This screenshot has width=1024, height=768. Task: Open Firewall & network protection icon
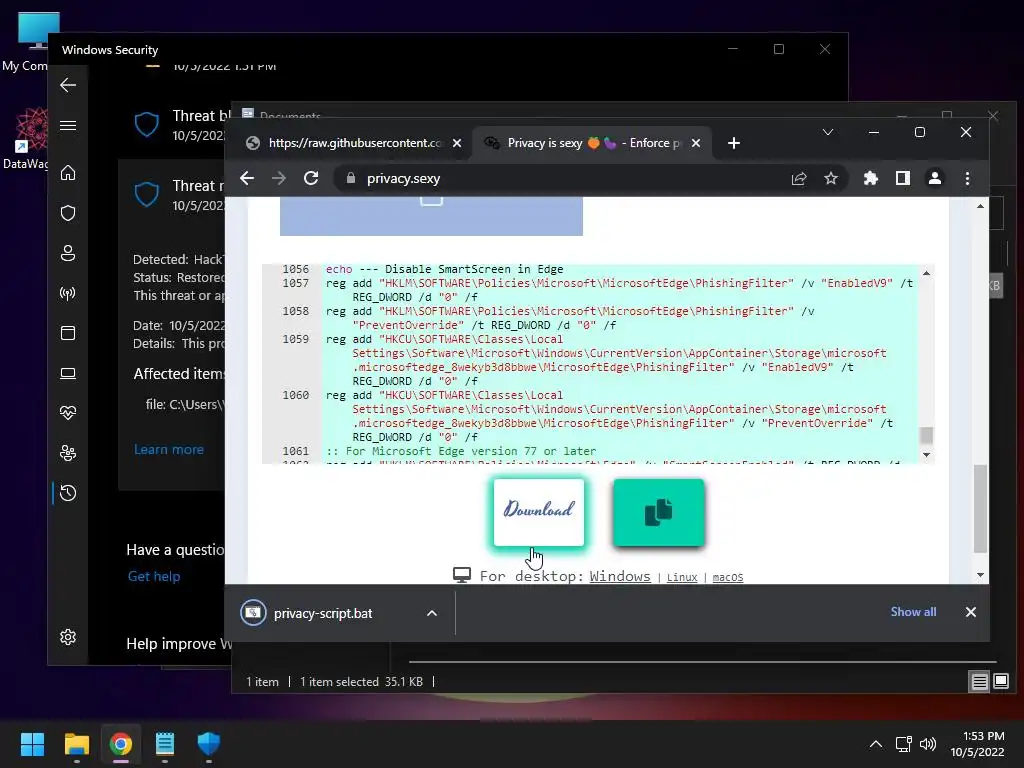[68, 293]
